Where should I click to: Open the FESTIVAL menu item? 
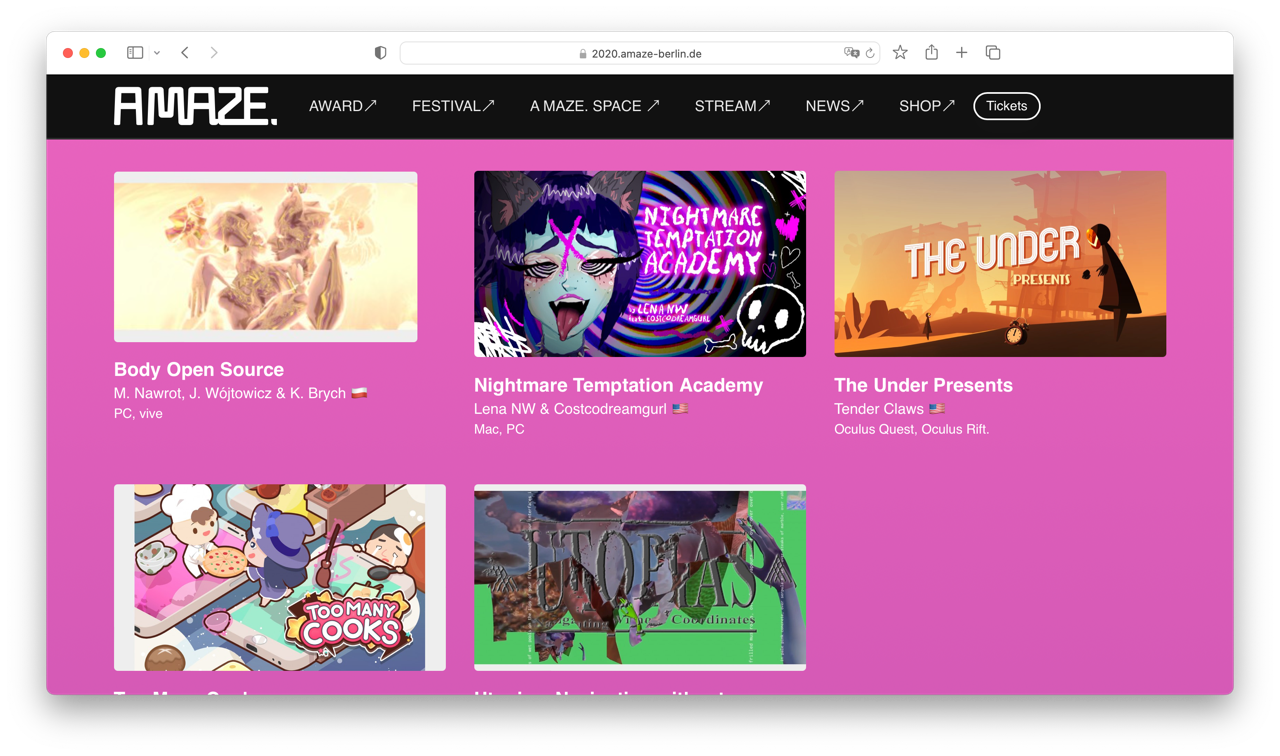[x=453, y=106]
